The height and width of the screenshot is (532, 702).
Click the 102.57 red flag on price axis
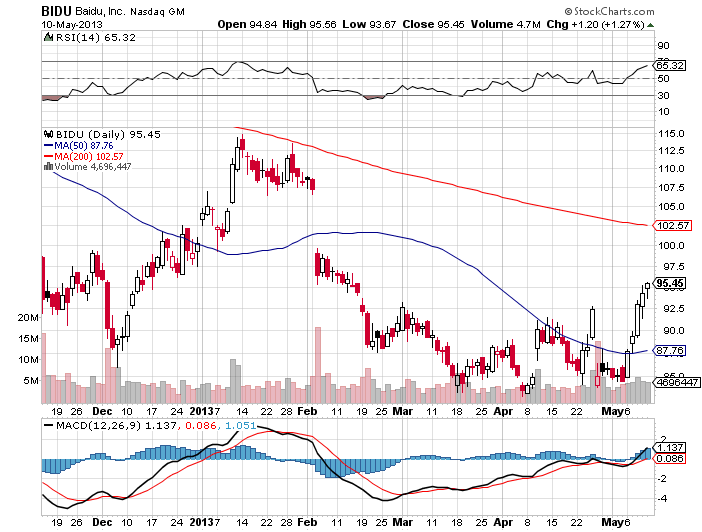[x=672, y=225]
